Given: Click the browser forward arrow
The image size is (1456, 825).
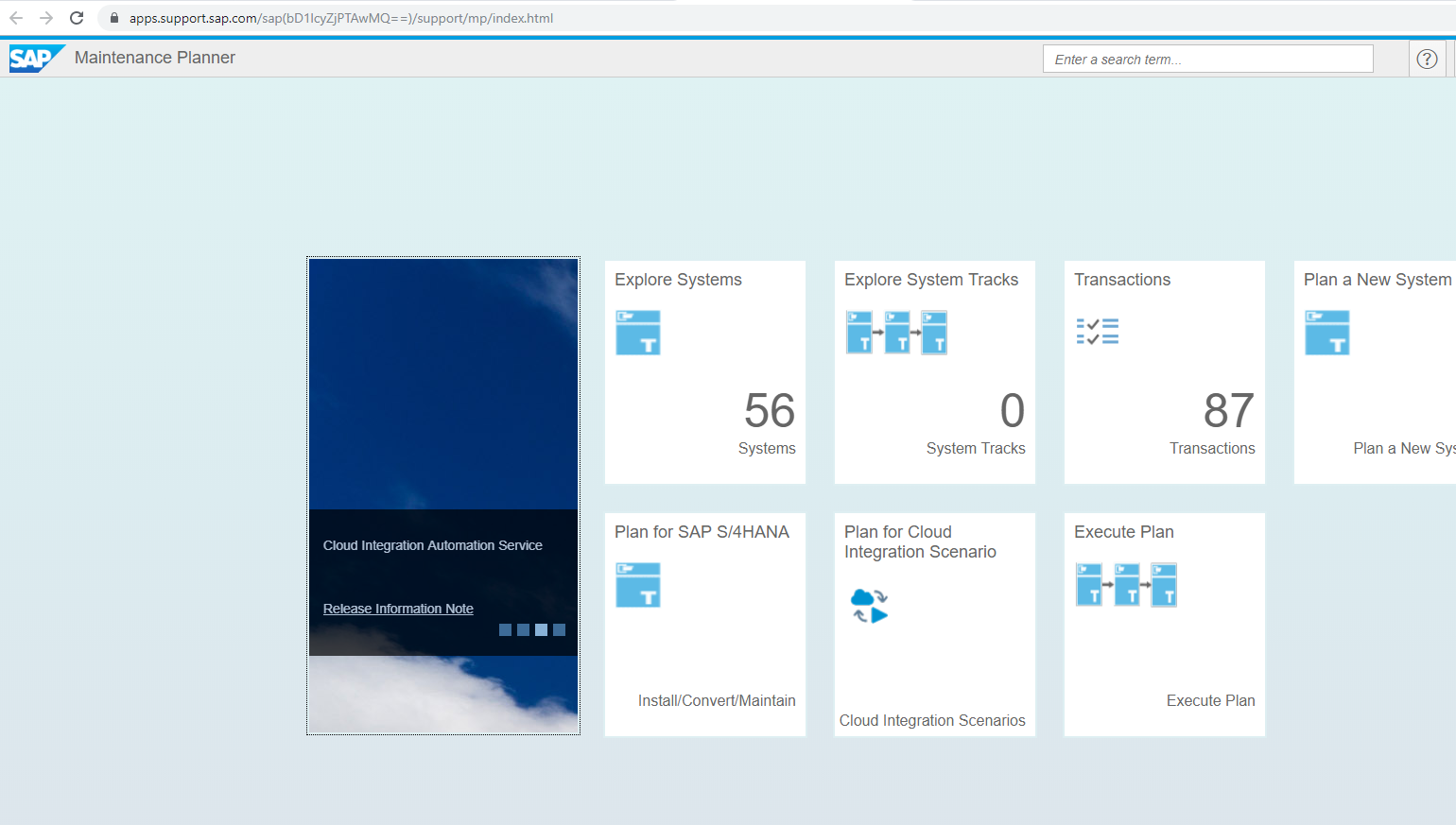Looking at the screenshot, I should [x=46, y=18].
